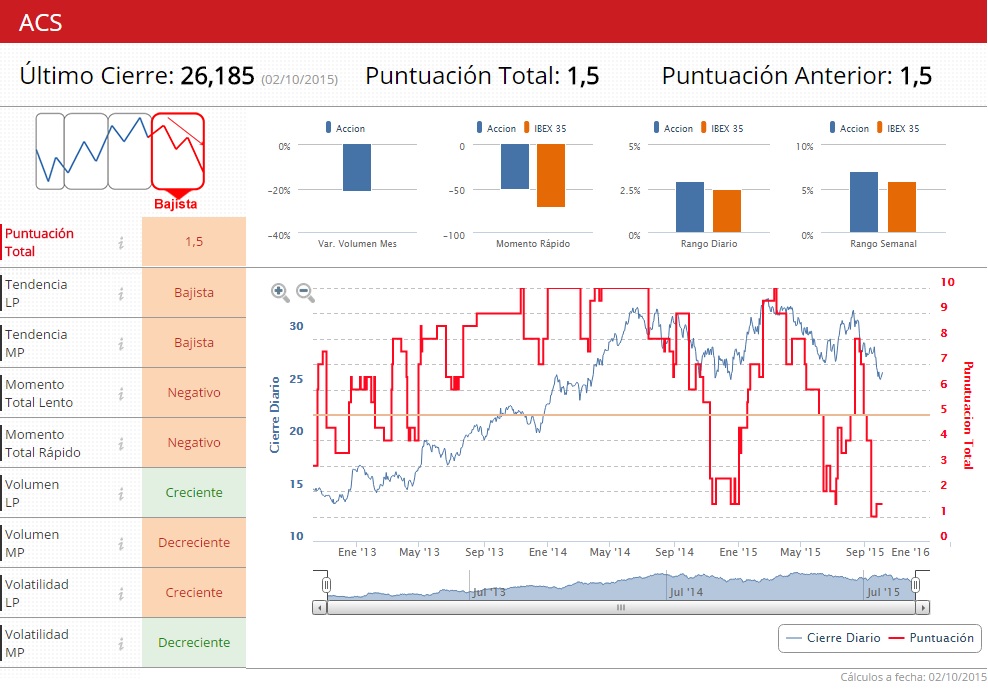Click the Puntuación Total row label
This screenshot has width=988, height=699.
39,242
